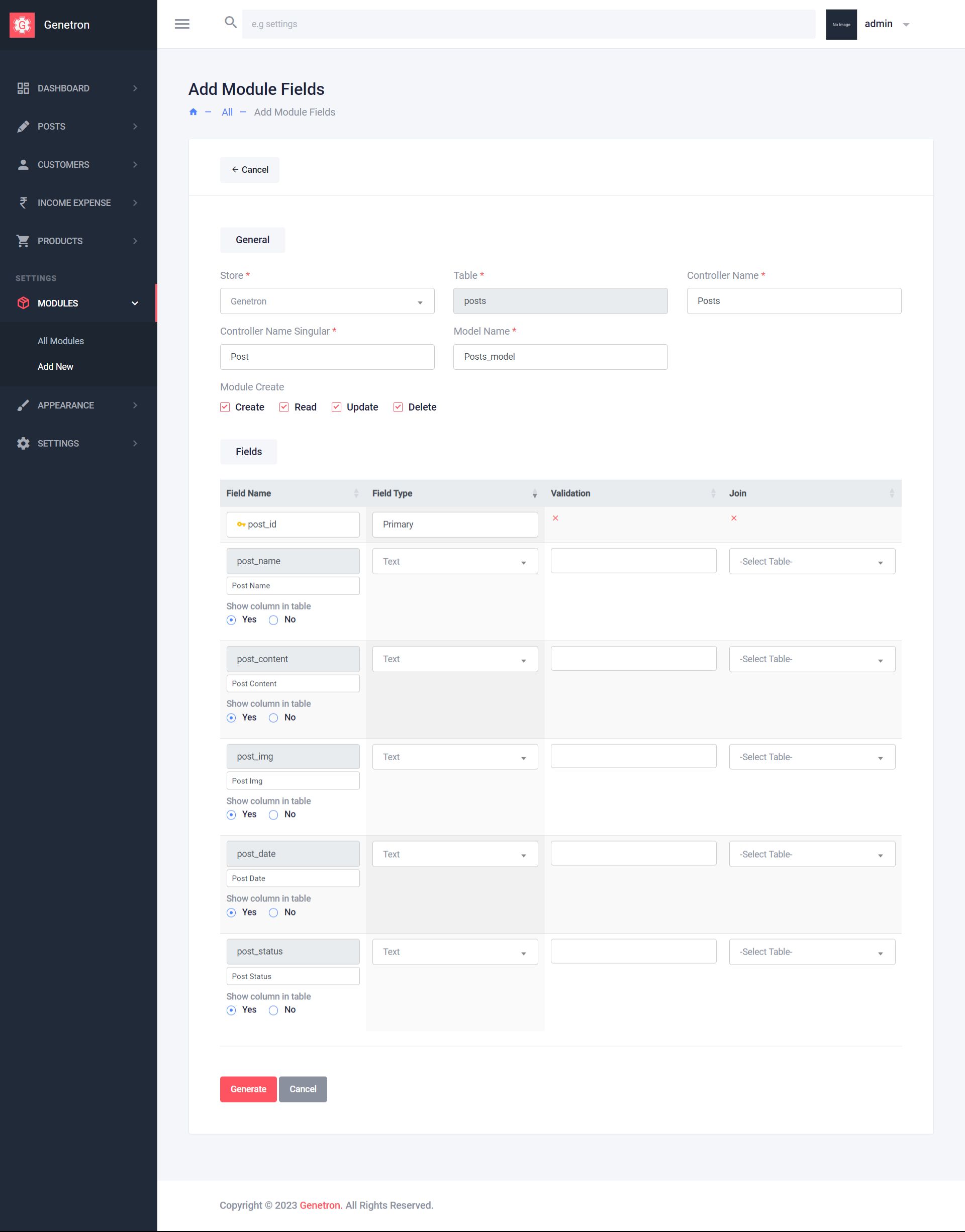Click the search magnifier icon
Image resolution: width=965 pixels, height=1232 pixels.
(231, 23)
